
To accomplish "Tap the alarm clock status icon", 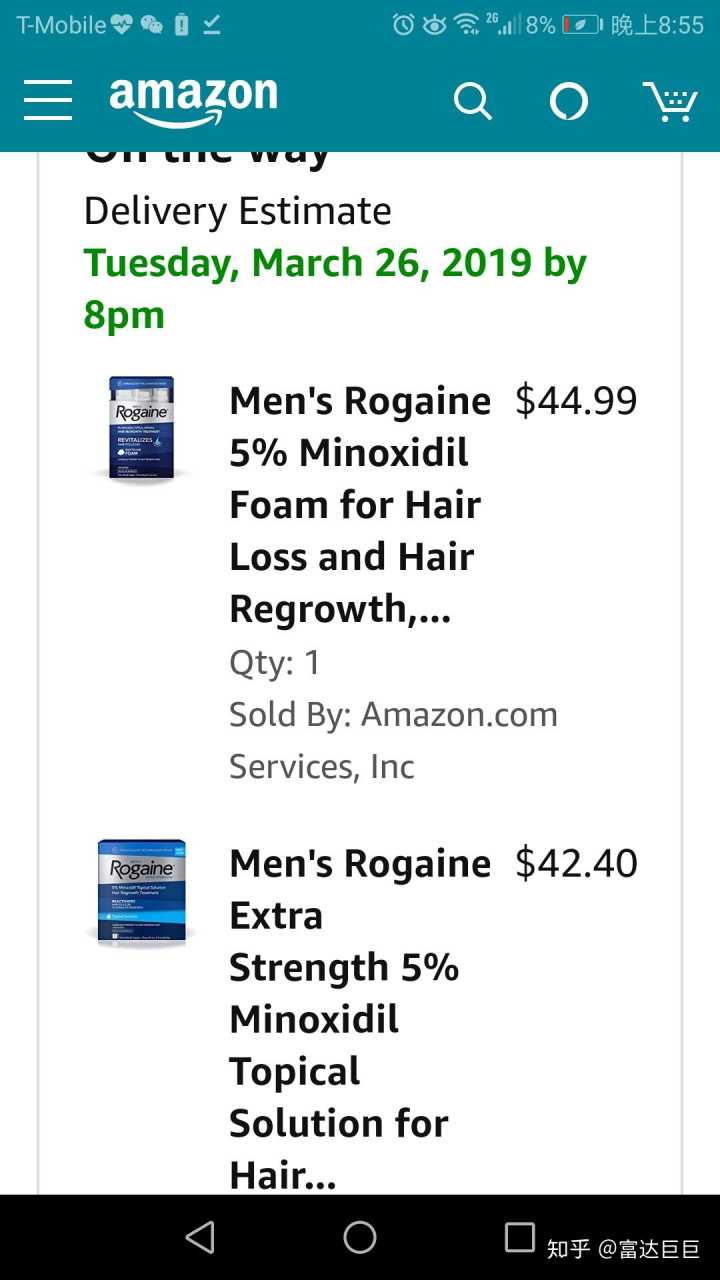I will point(403,25).
